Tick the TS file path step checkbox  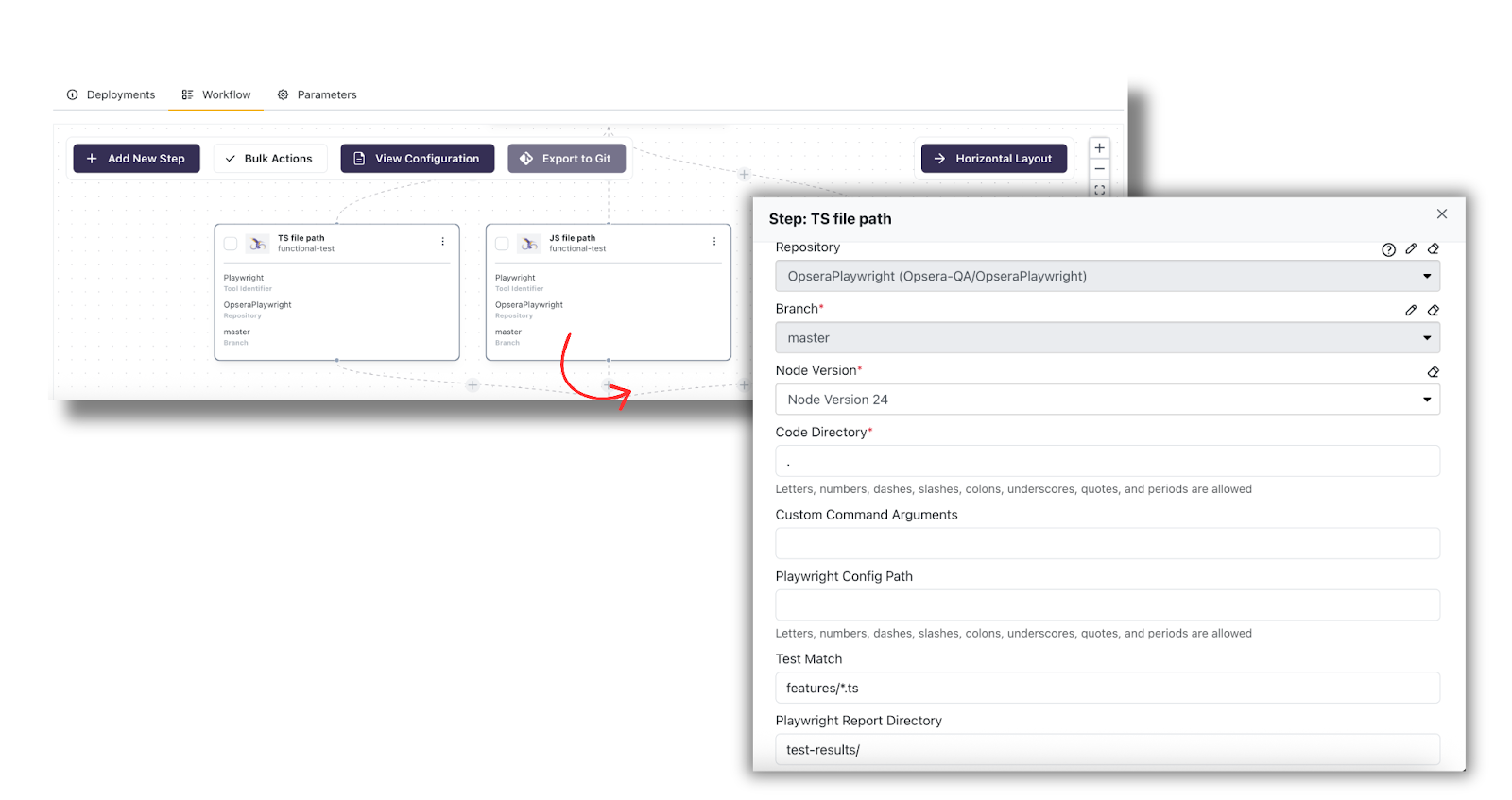[231, 244]
